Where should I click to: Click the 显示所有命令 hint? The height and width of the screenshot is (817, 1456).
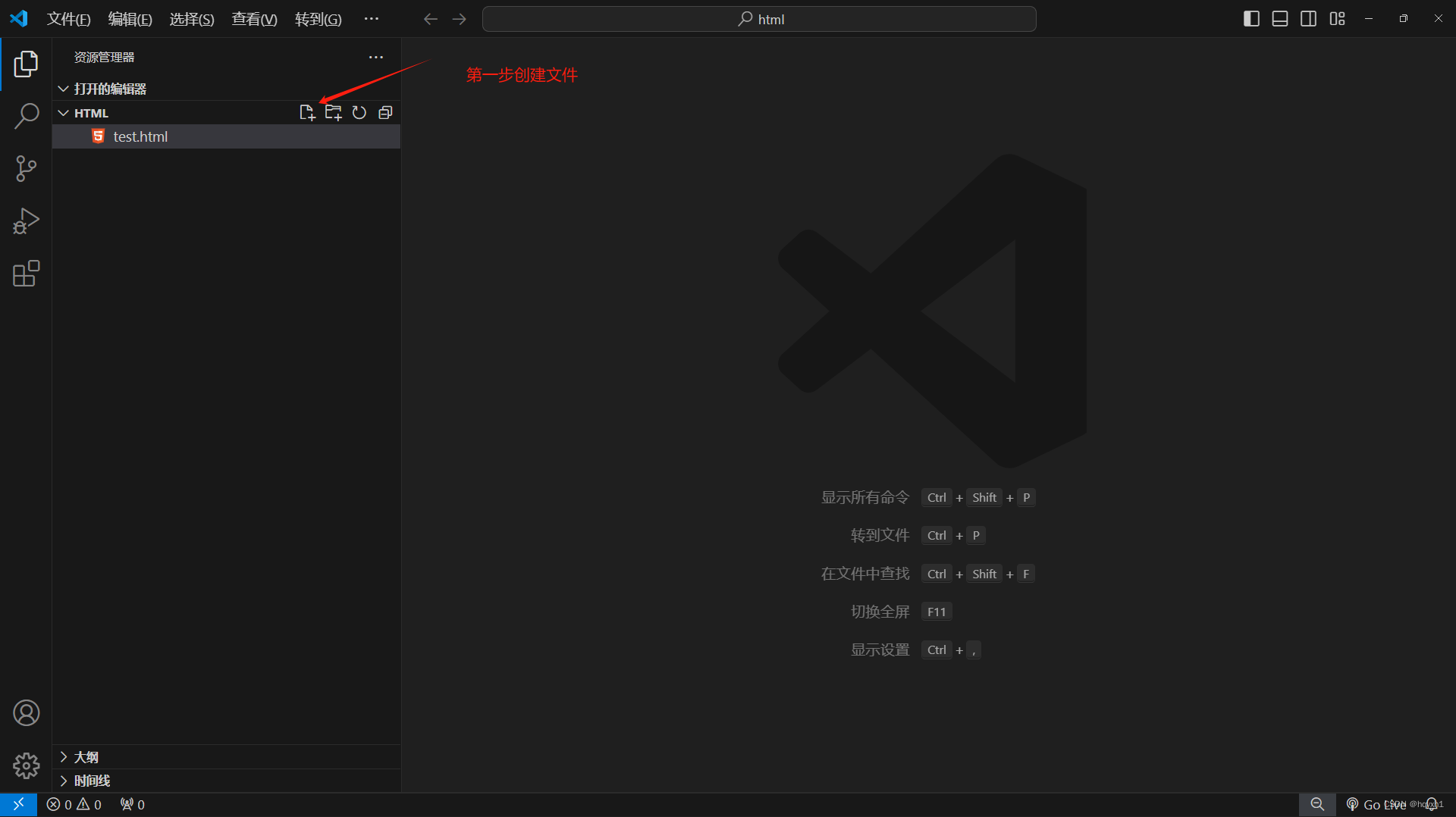point(865,498)
